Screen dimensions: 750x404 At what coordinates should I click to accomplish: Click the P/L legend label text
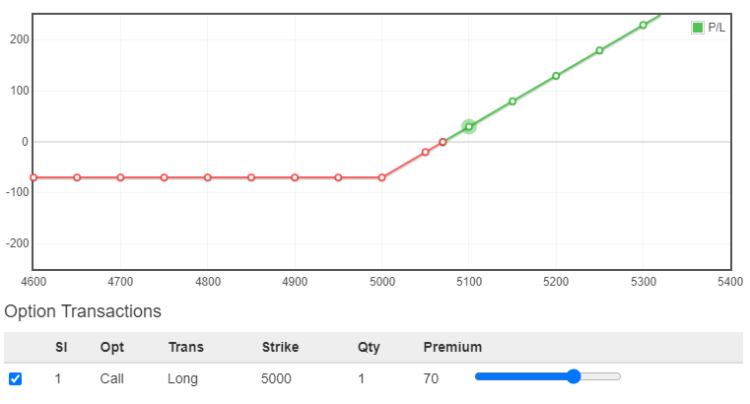tap(717, 27)
